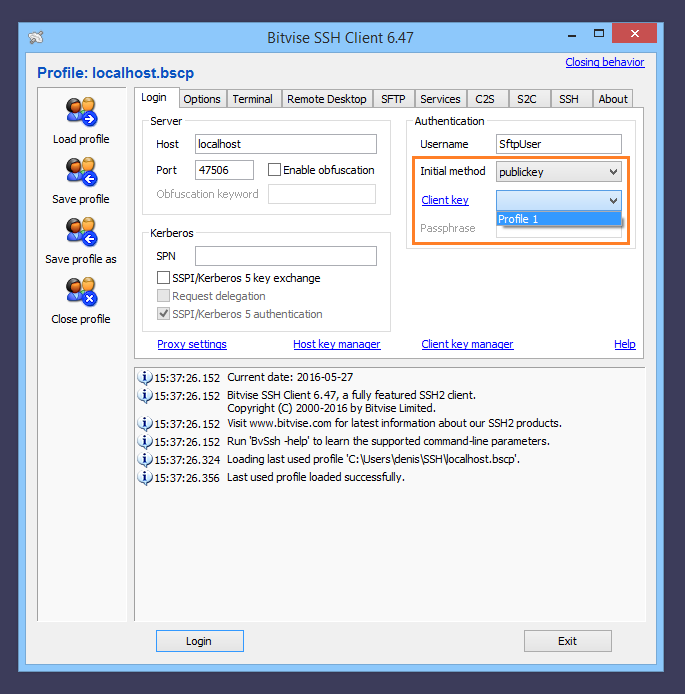Open the Remote Desktop tab
The image size is (685, 694).
click(x=327, y=99)
